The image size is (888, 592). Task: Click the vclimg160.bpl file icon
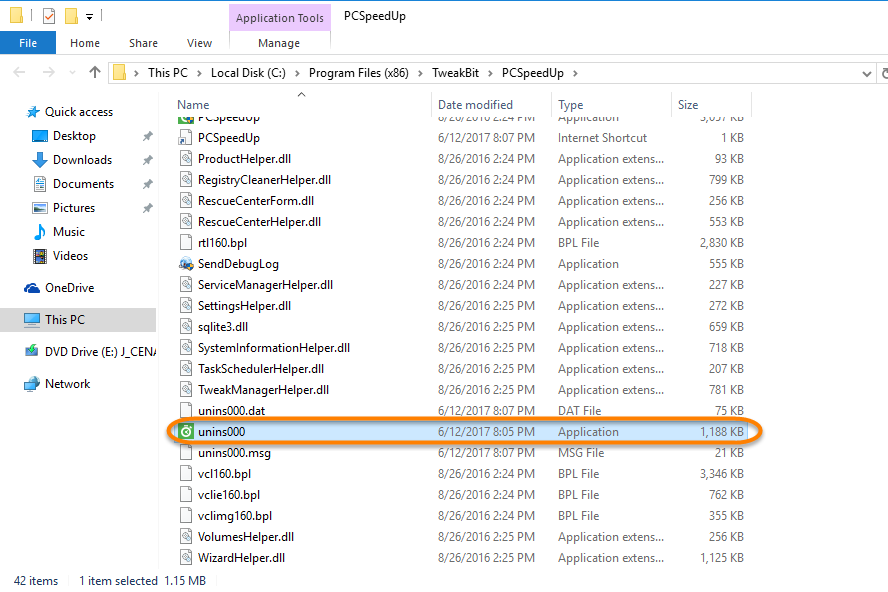[x=185, y=515]
